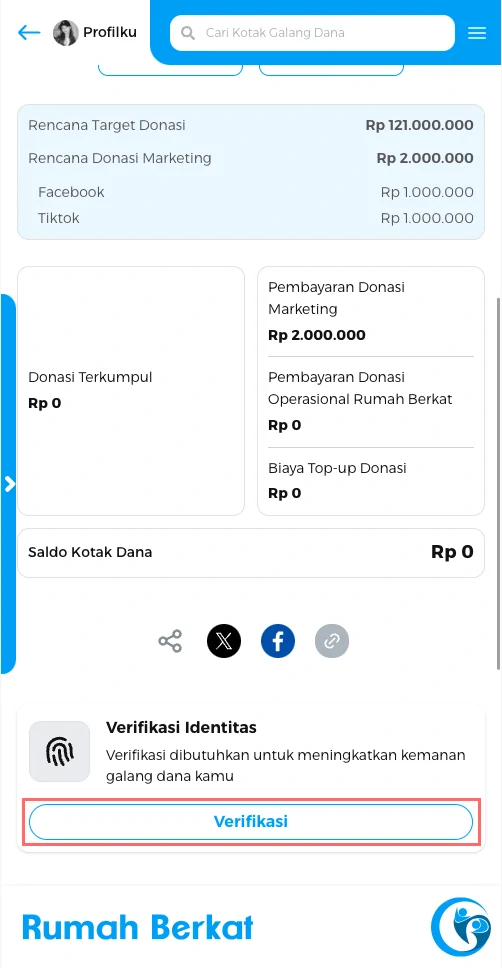
Task: Copy link with the chain icon
Action: click(x=332, y=641)
